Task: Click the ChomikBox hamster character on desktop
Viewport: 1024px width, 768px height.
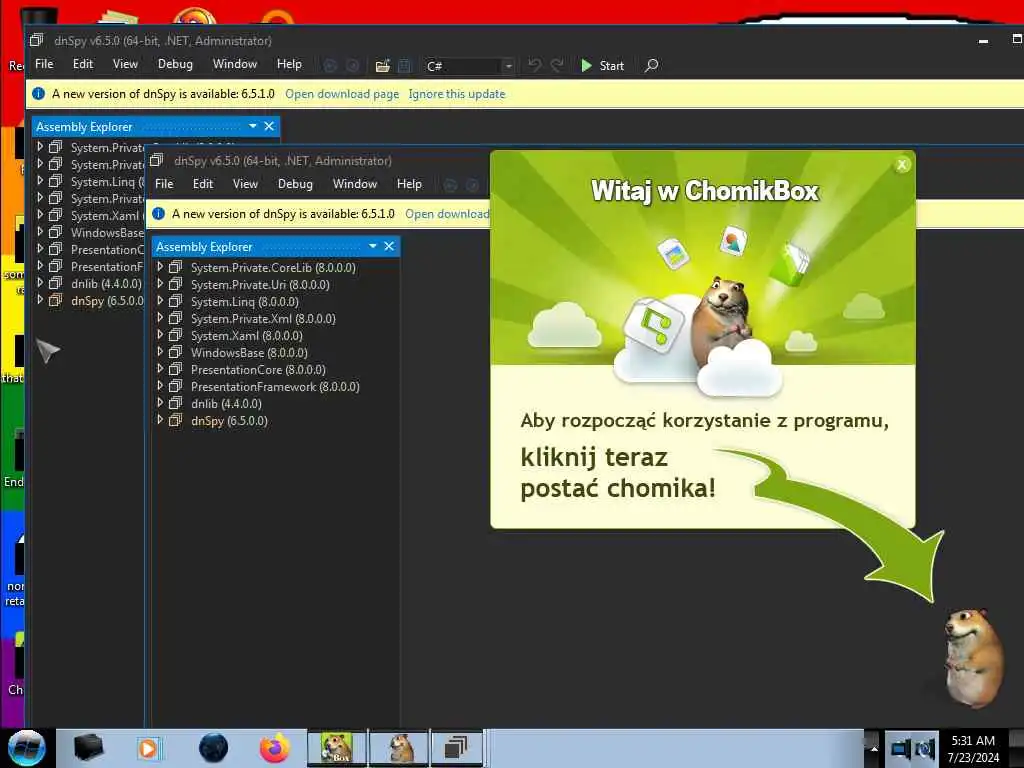Action: pos(974,658)
